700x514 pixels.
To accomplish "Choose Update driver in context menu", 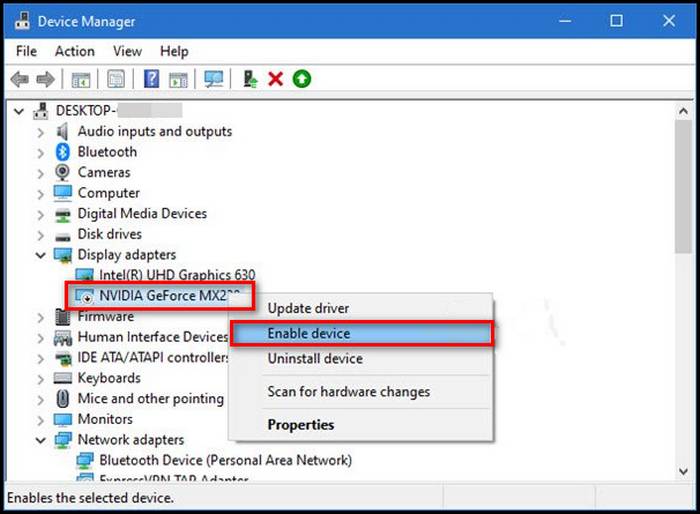I will point(362,308).
